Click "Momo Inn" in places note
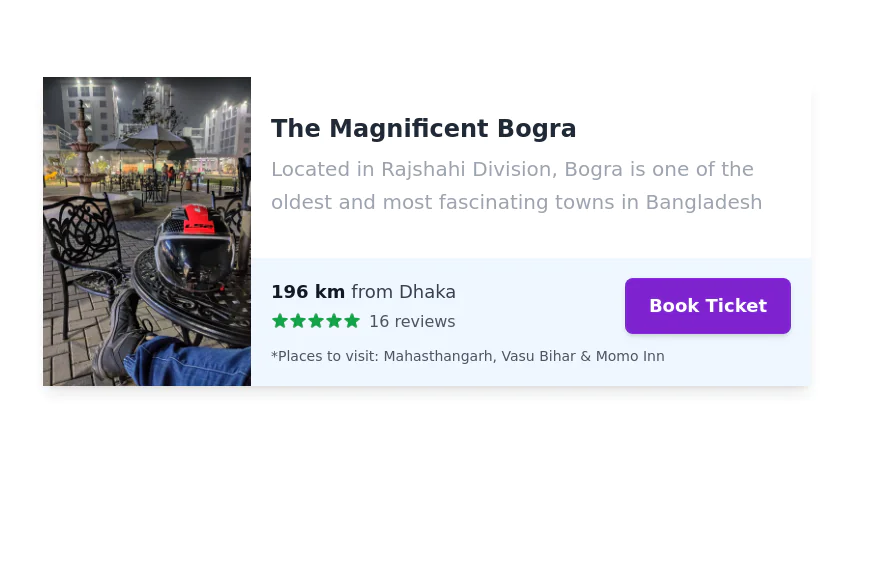 (x=630, y=356)
